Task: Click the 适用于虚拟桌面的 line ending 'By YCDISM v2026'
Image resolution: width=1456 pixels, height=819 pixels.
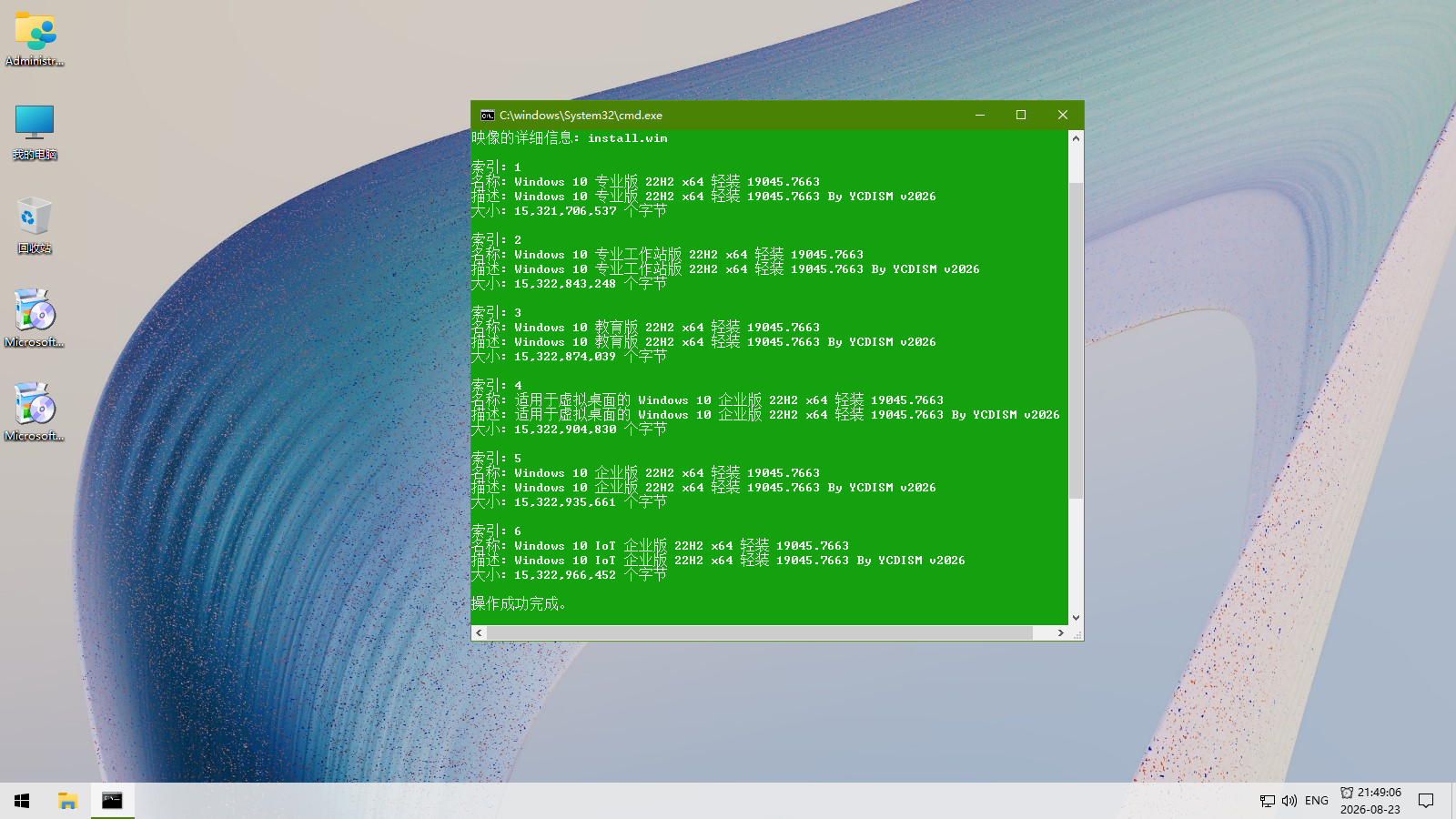Action: 766,415
